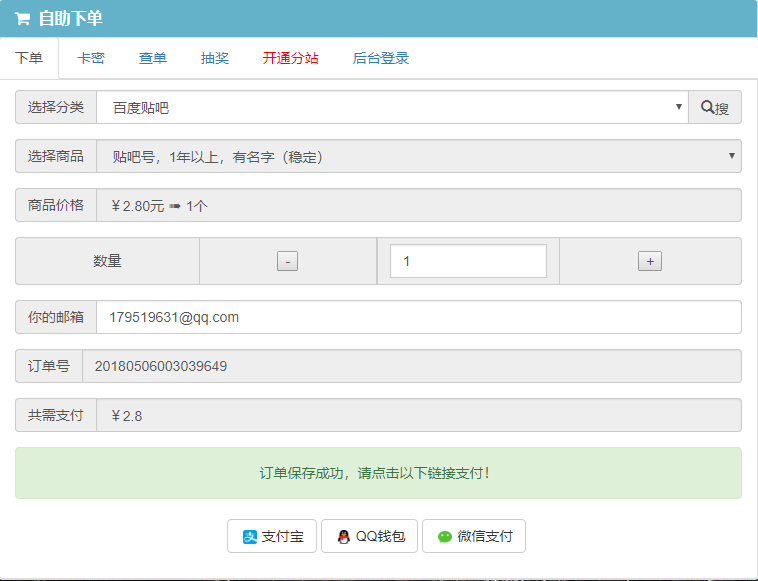This screenshot has width=758, height=581.
Task: Increase quantity with the plus button
Action: [650, 261]
